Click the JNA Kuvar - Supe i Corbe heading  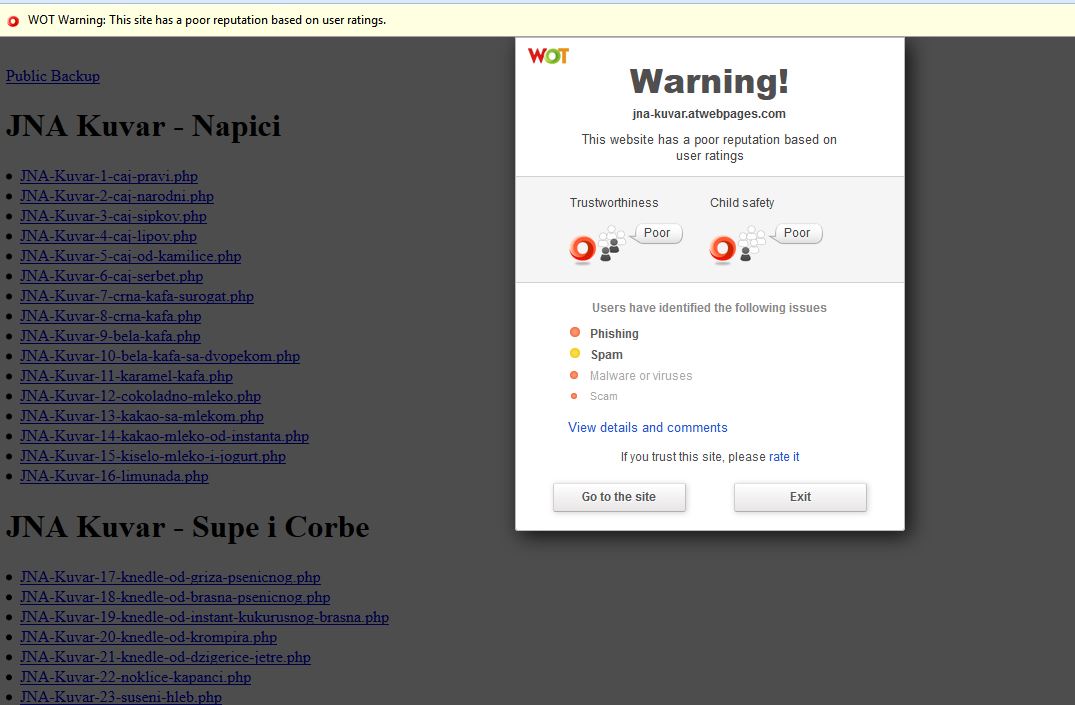(188, 527)
